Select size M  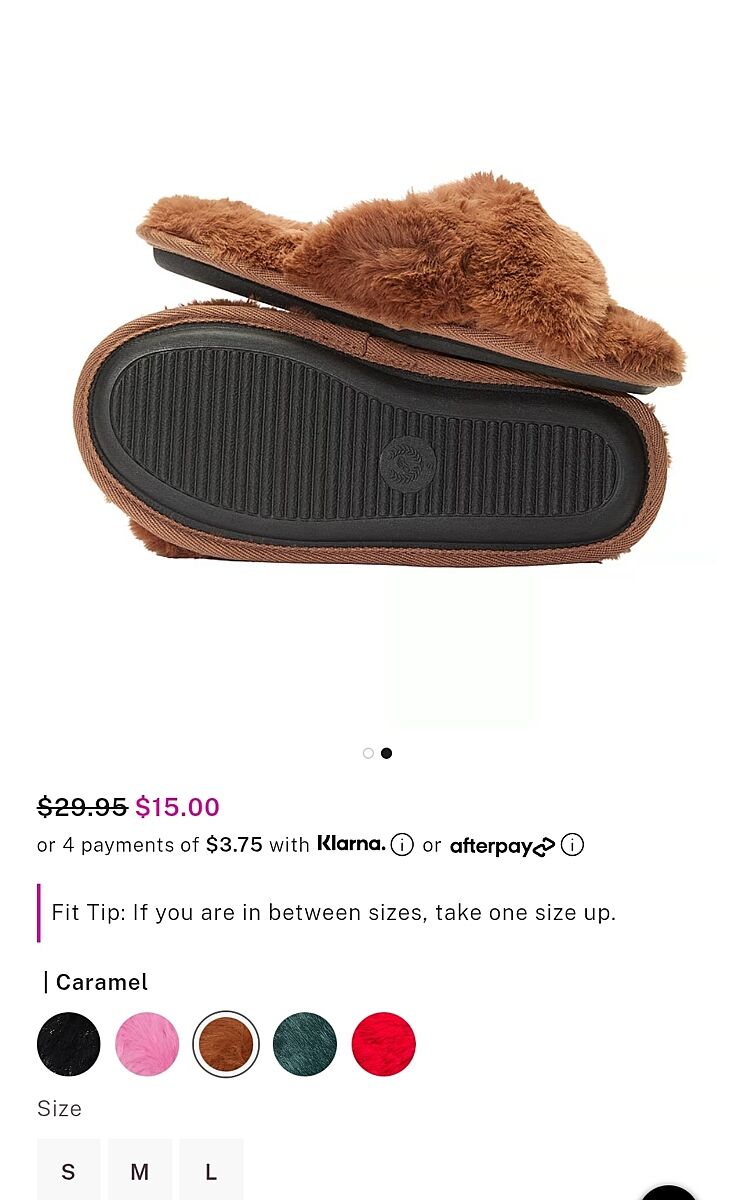tap(140, 1170)
